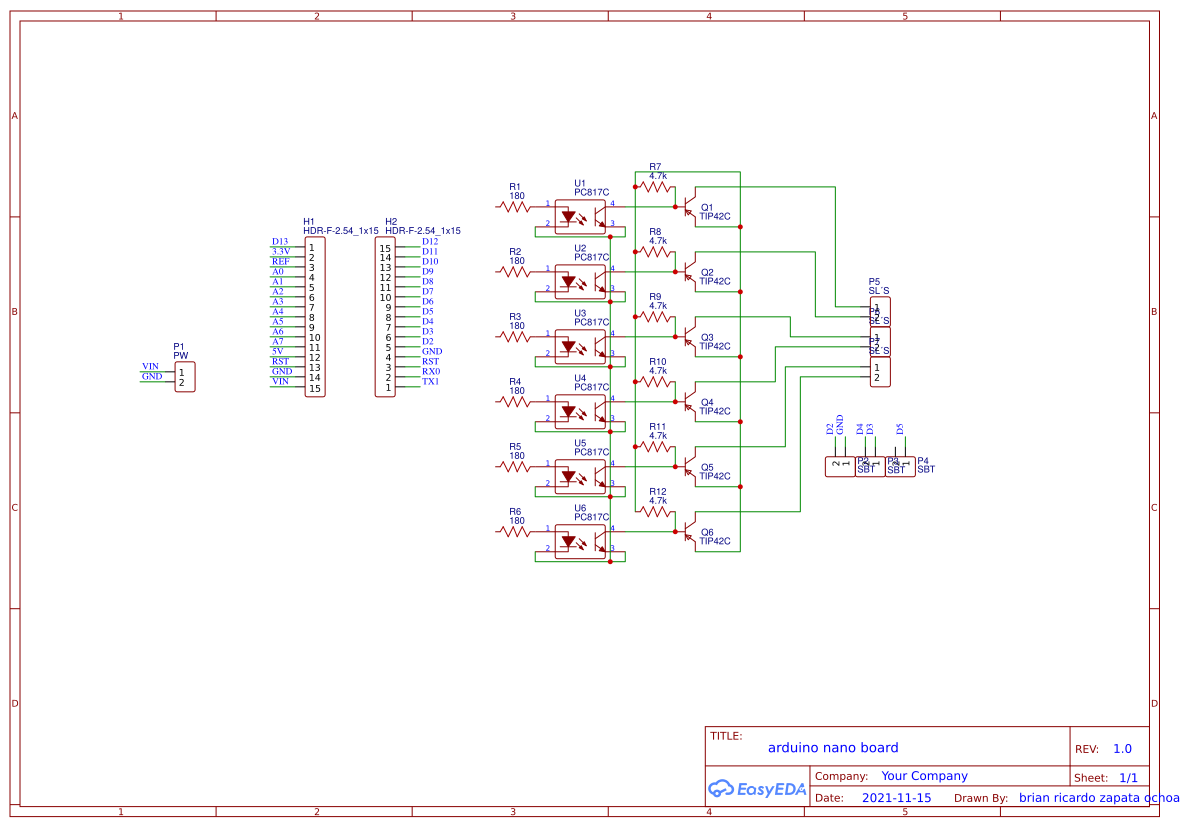Select the P1 PW connector body
The width and height of the screenshot is (1190, 827).
[x=185, y=377]
